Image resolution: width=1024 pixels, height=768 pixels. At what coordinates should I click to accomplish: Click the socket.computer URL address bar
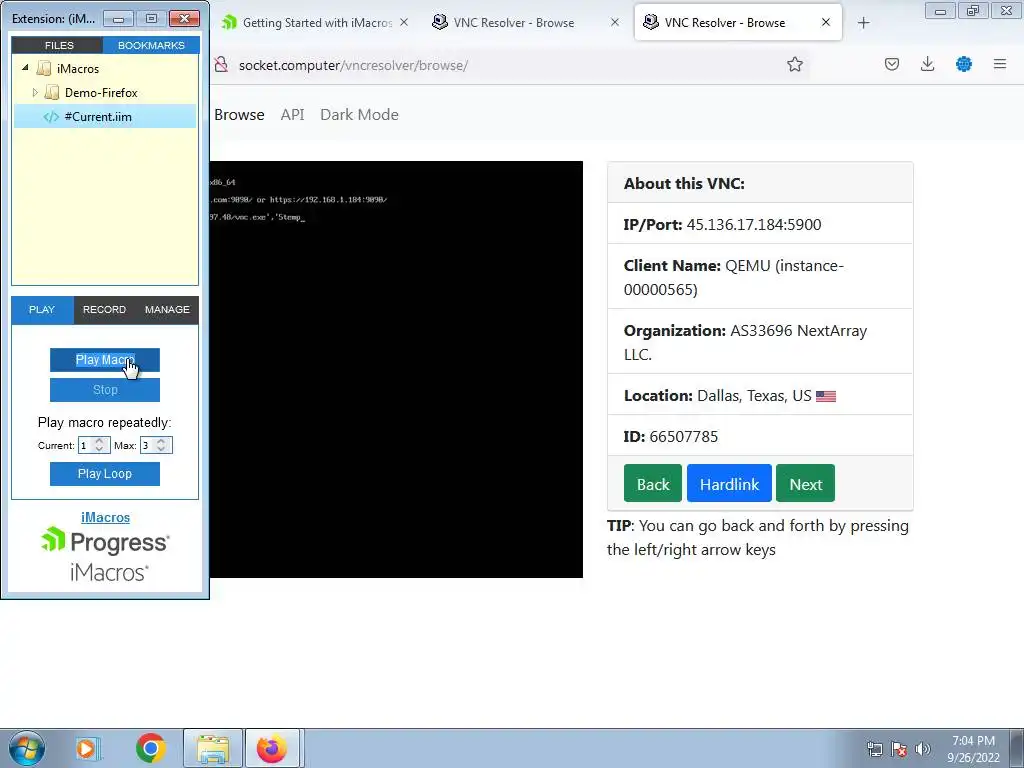353,65
